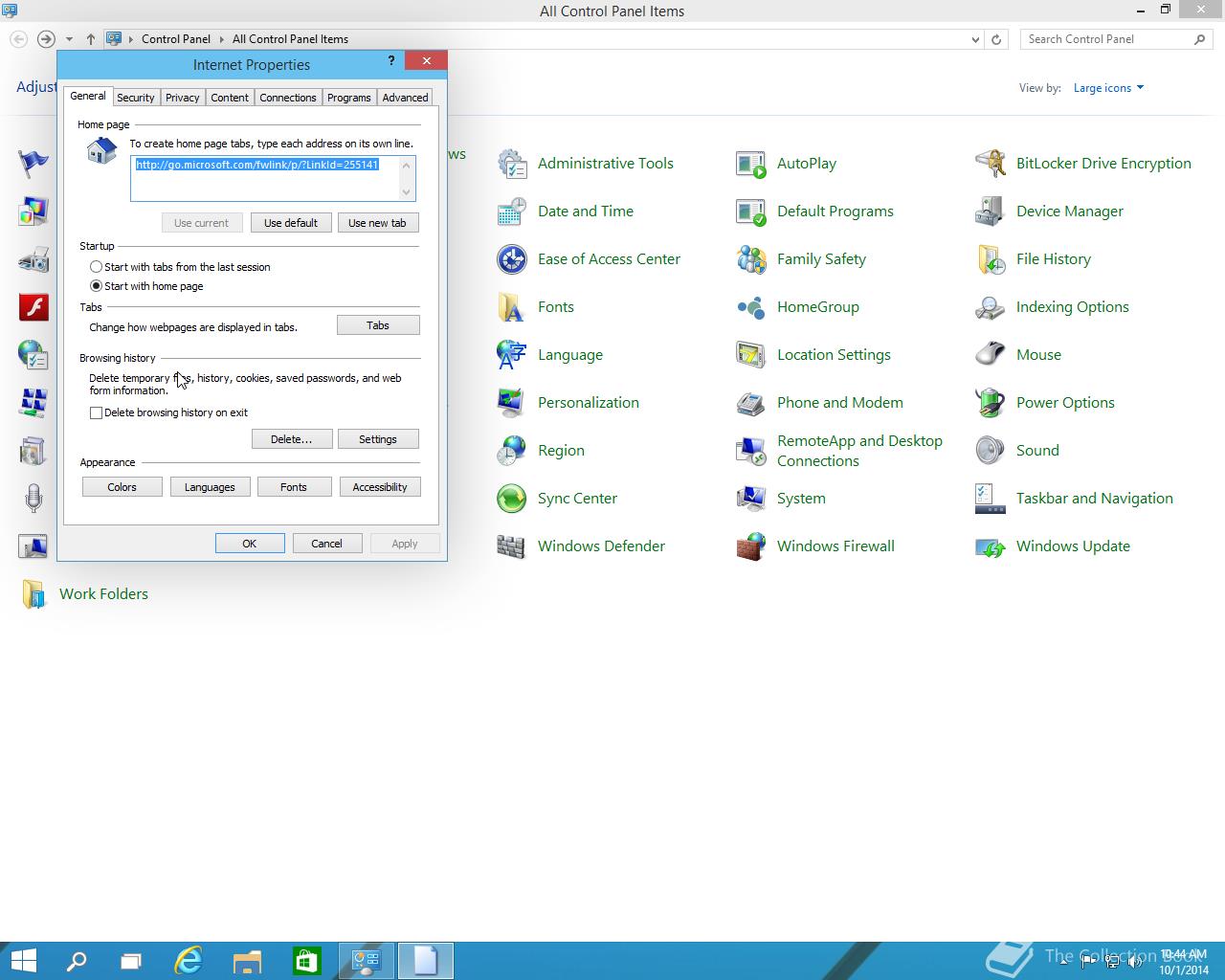Refresh the Control Panel address bar

(x=996, y=39)
